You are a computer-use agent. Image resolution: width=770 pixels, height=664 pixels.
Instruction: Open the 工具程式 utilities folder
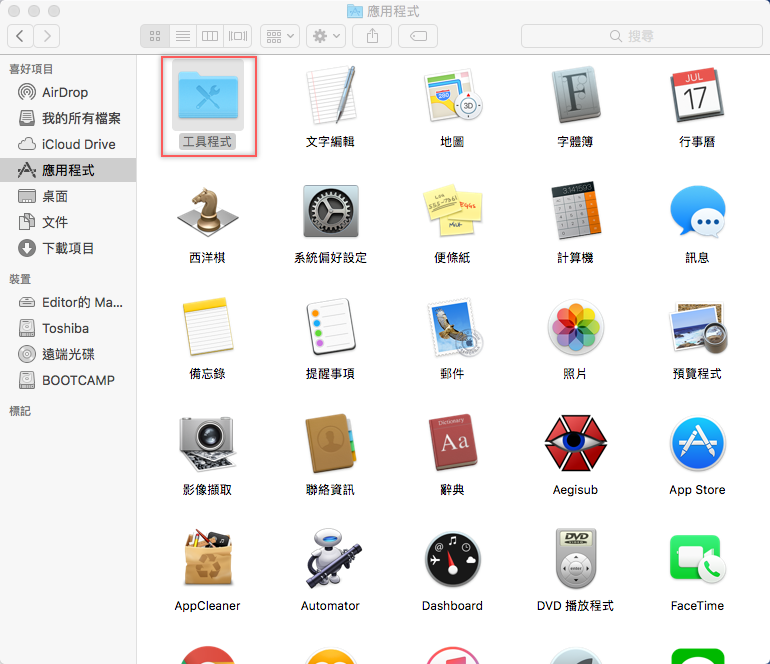208,96
